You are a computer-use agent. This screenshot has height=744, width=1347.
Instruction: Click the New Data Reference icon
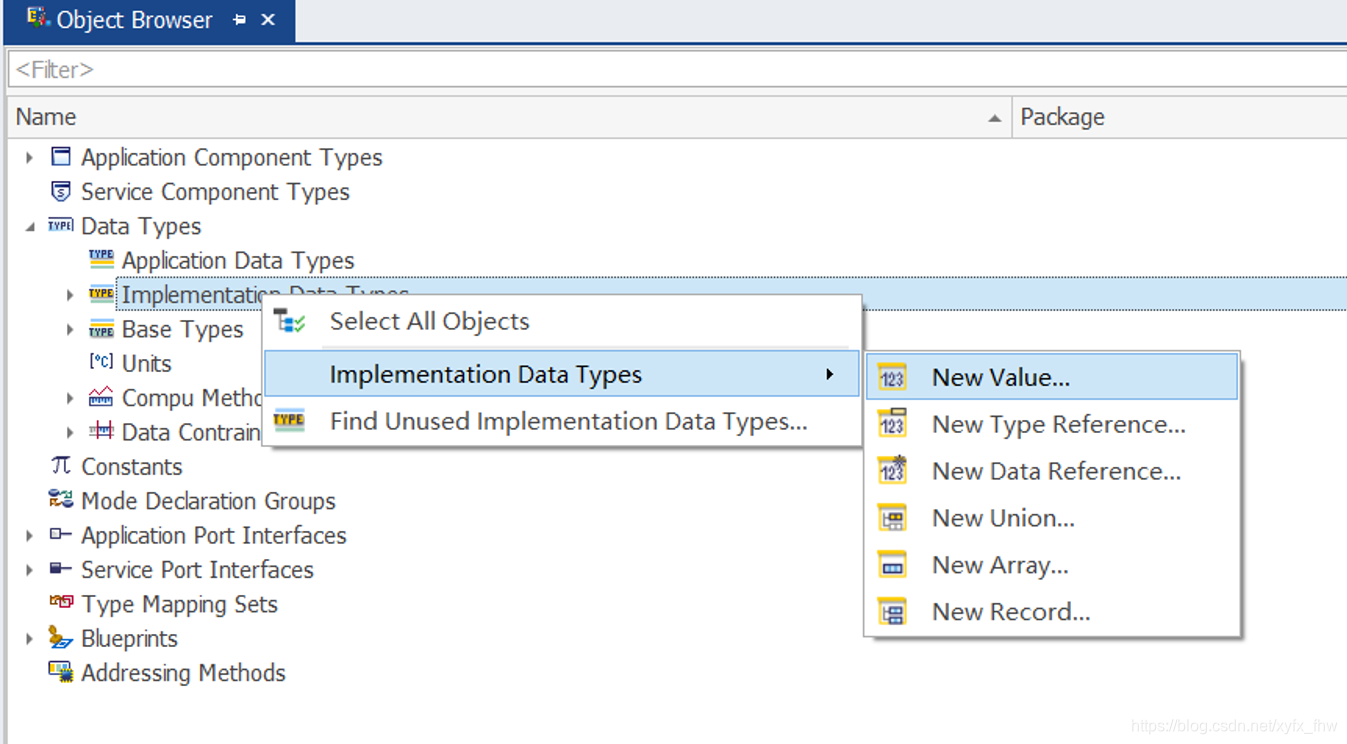point(892,470)
